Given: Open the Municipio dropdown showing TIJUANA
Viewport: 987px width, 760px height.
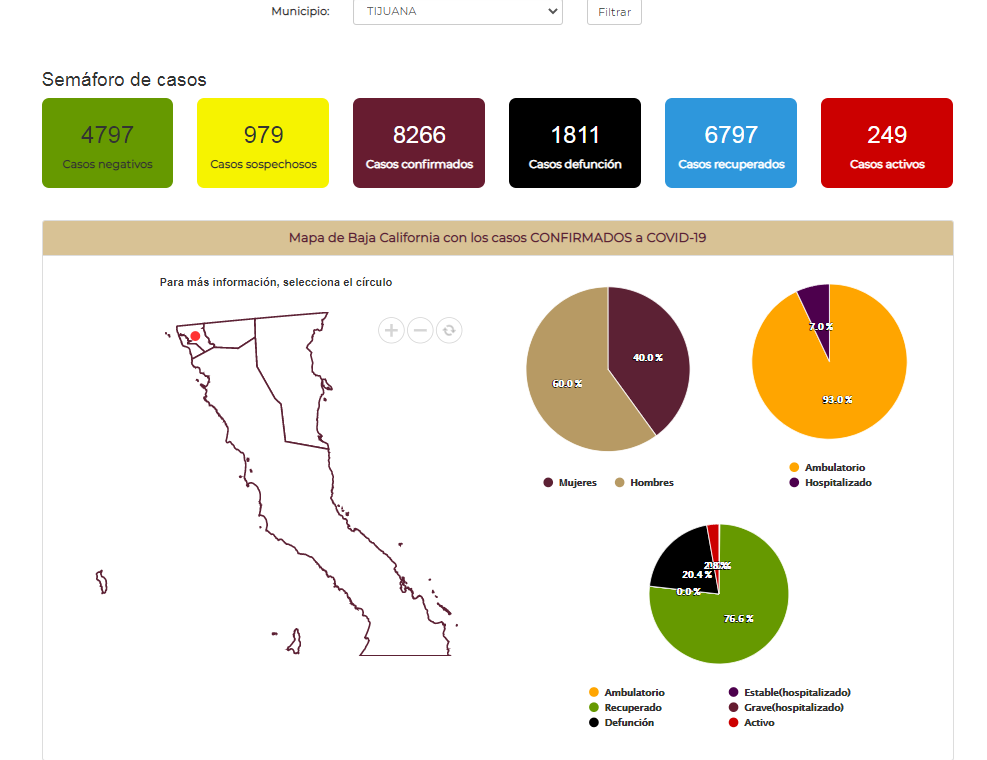Looking at the screenshot, I should coord(457,12).
